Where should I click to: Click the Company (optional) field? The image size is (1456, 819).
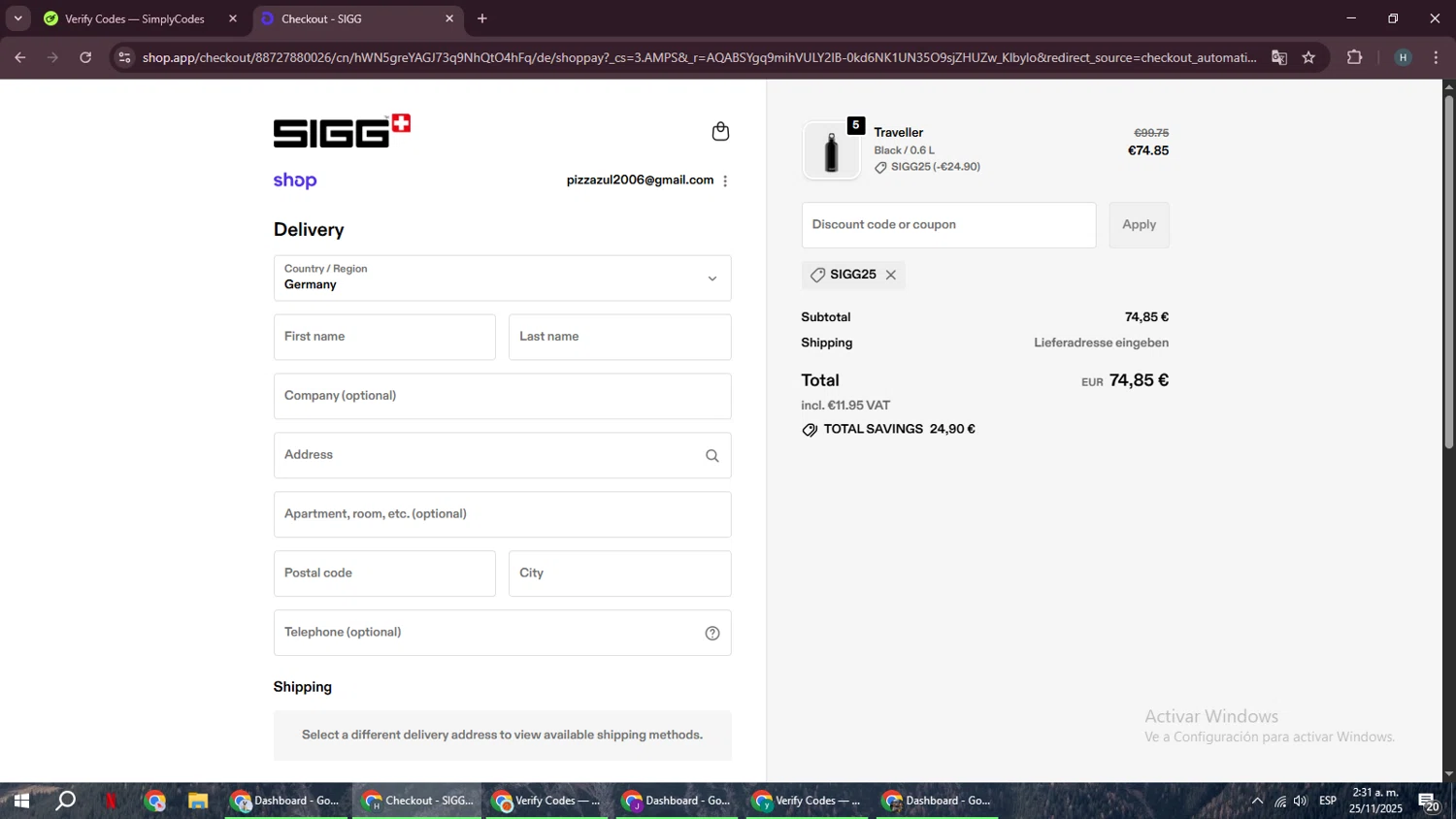click(x=502, y=396)
